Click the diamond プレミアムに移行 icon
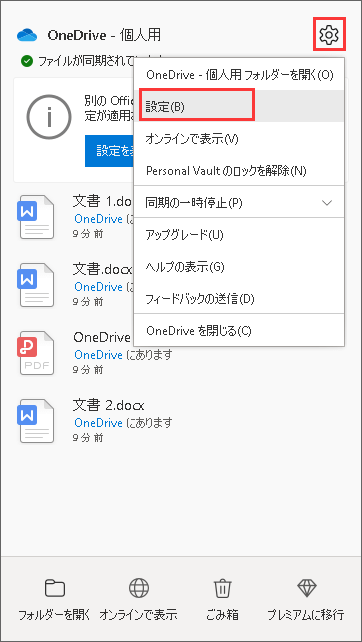 pyautogui.click(x=307, y=588)
